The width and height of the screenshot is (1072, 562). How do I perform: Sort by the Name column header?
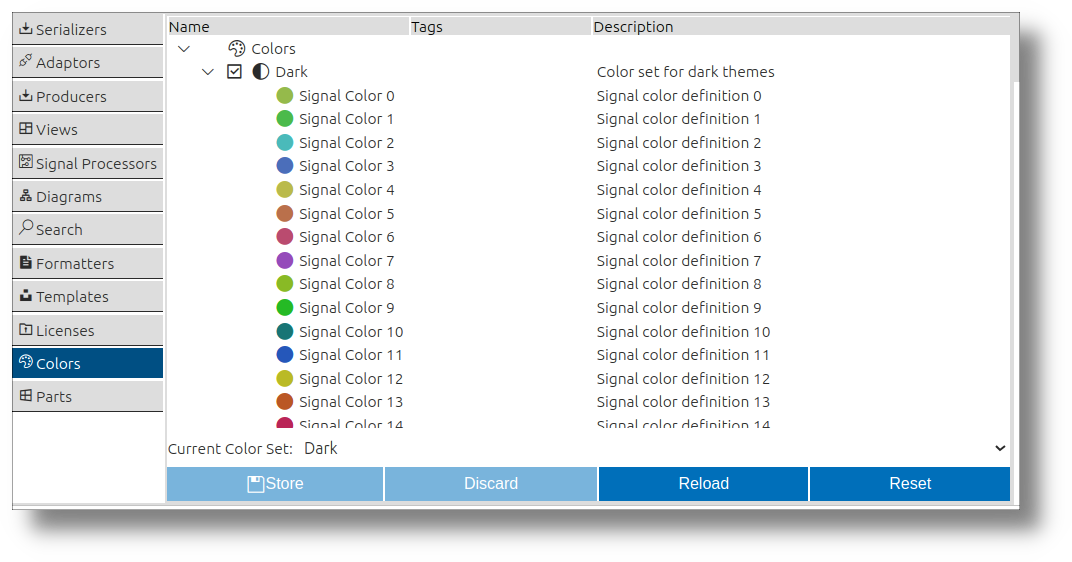[x=288, y=27]
